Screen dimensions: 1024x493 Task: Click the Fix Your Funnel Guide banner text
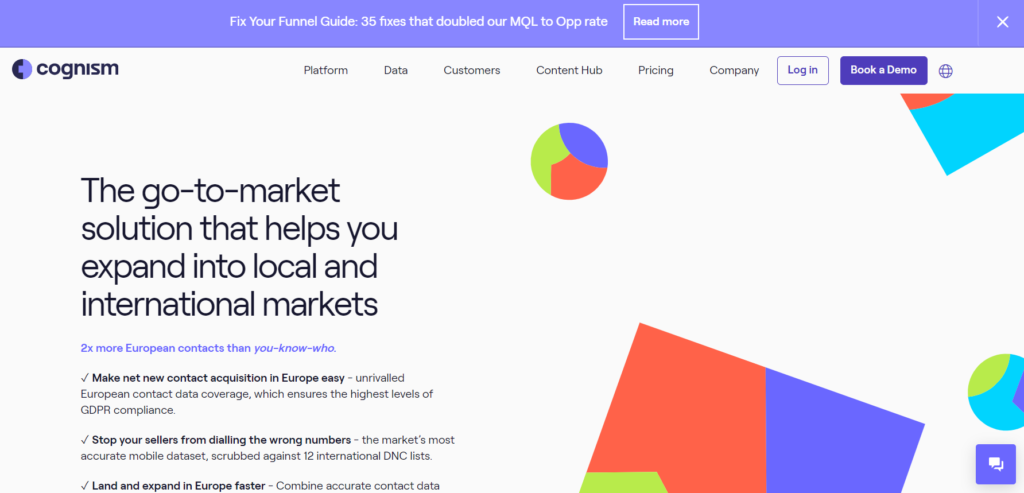coord(419,22)
